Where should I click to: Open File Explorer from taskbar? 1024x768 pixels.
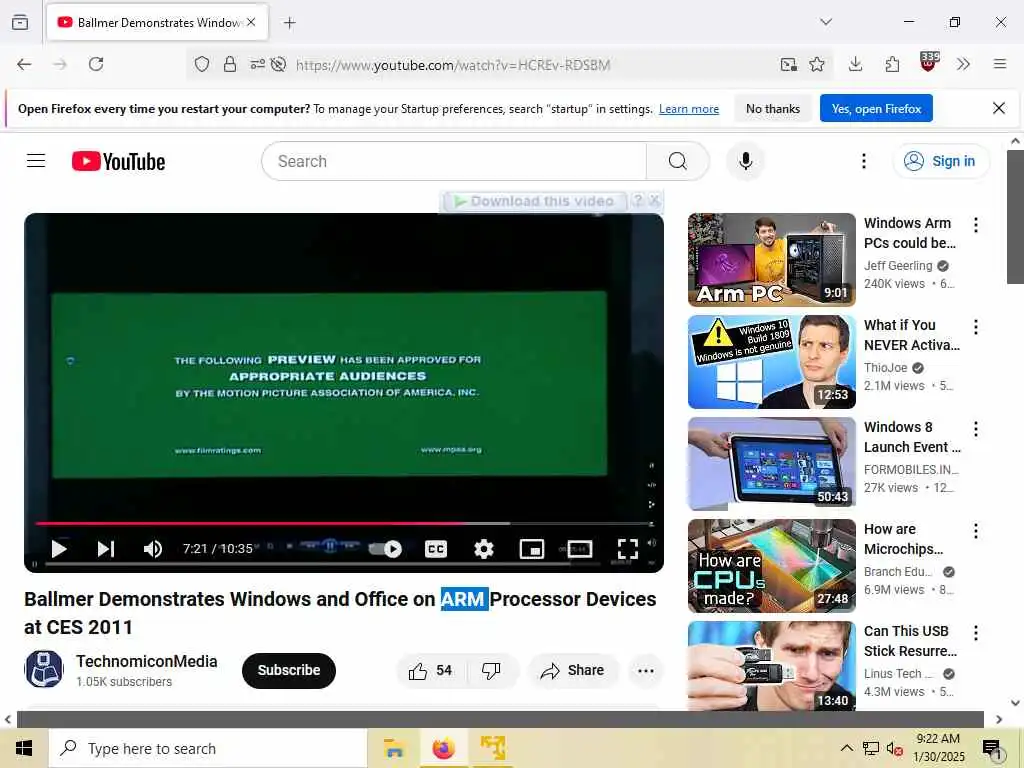[x=394, y=748]
